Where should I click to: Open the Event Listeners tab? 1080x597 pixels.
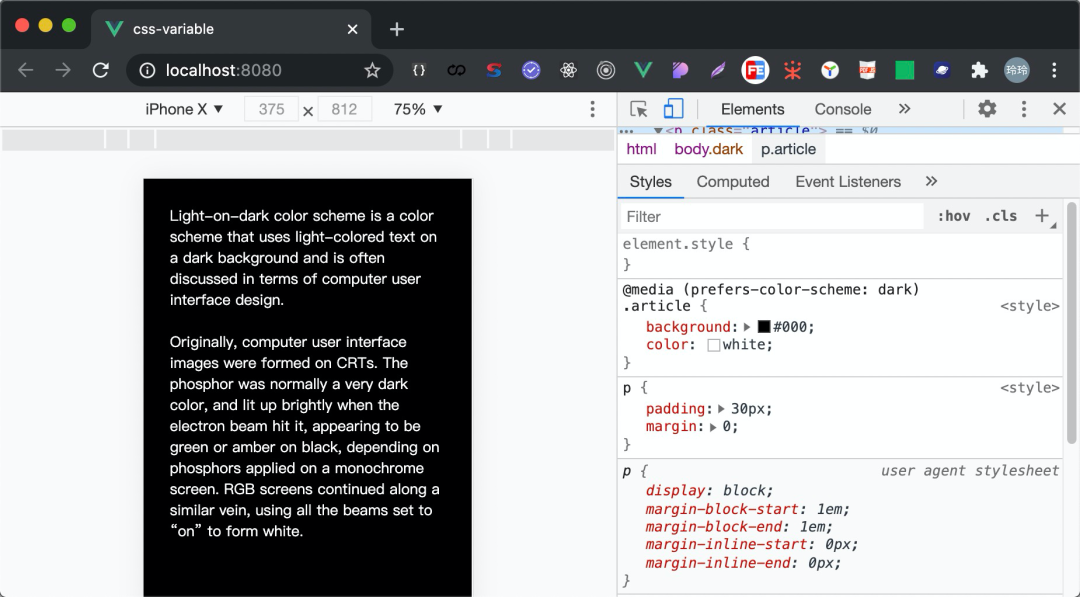click(x=848, y=181)
